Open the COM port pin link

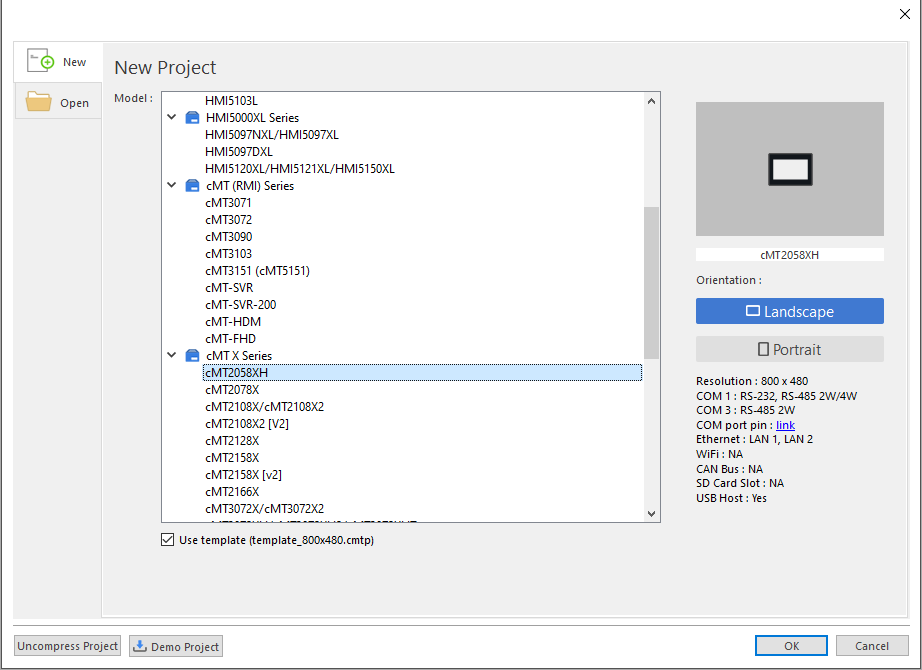785,425
